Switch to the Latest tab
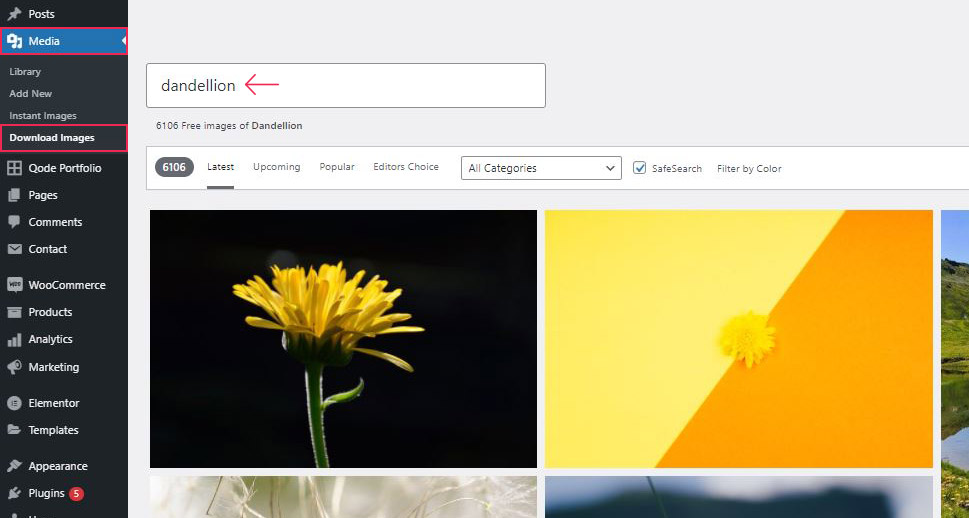The height and width of the screenshot is (518, 969). (221, 167)
